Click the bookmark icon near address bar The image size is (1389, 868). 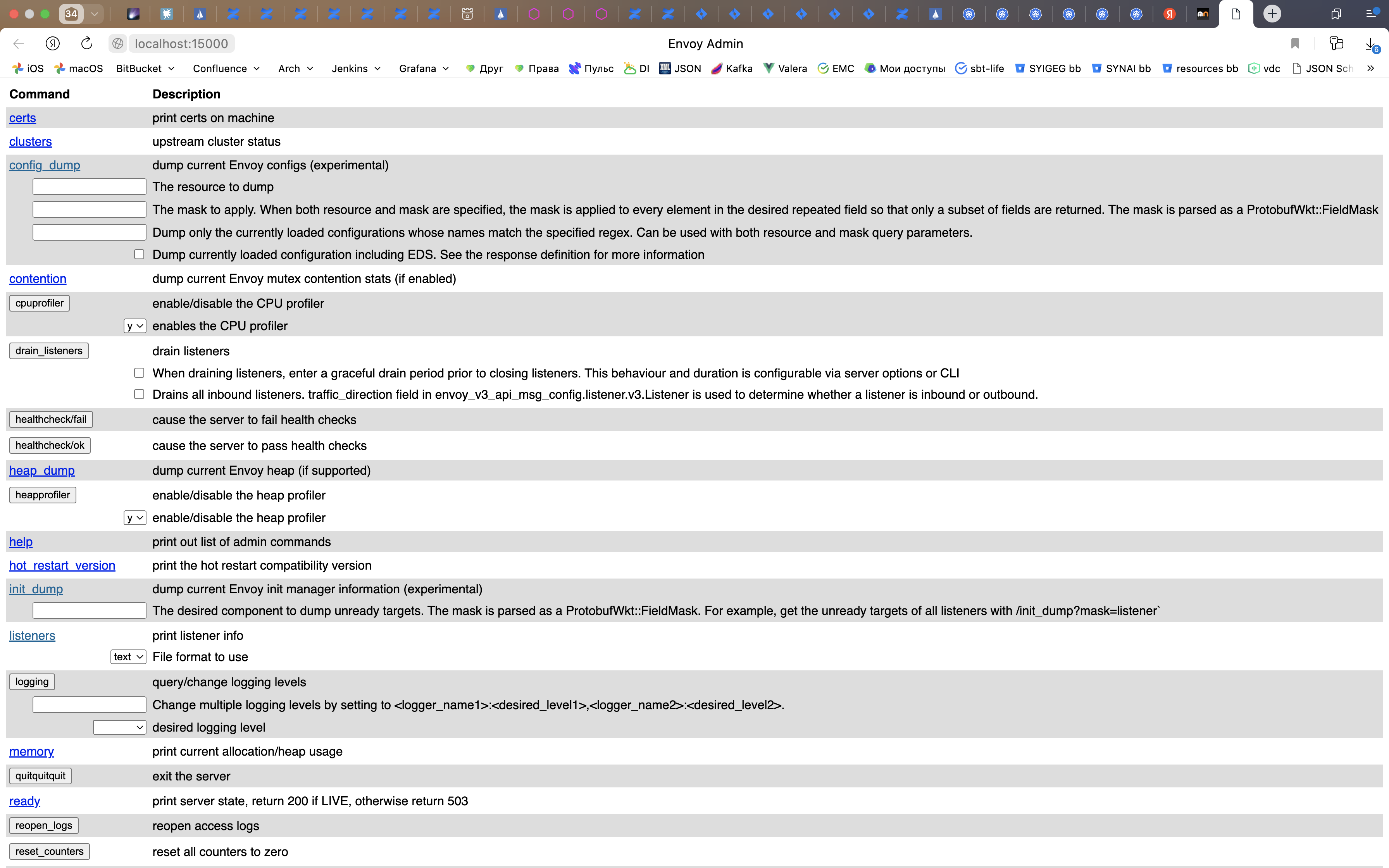[x=1295, y=44]
